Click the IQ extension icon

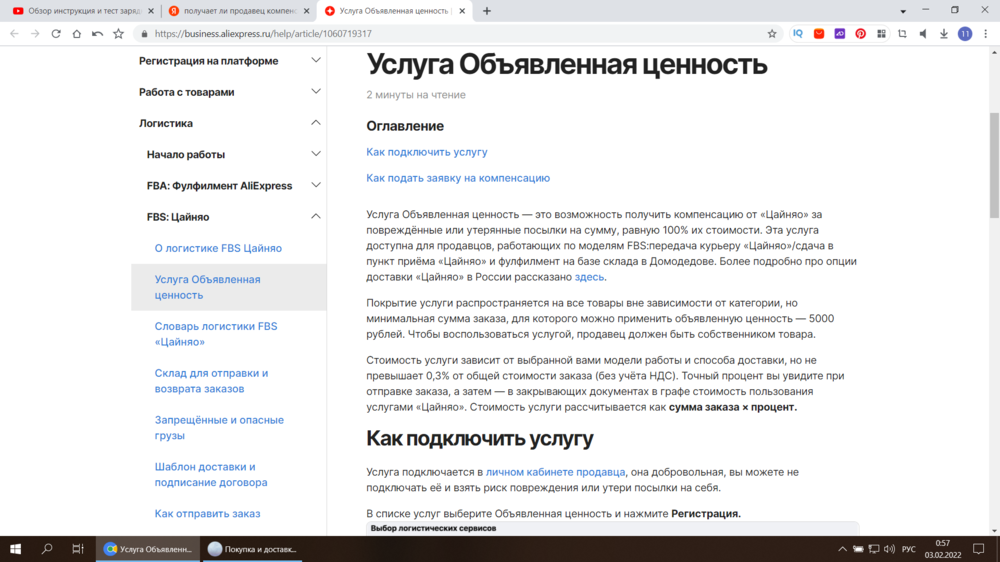[x=798, y=33]
